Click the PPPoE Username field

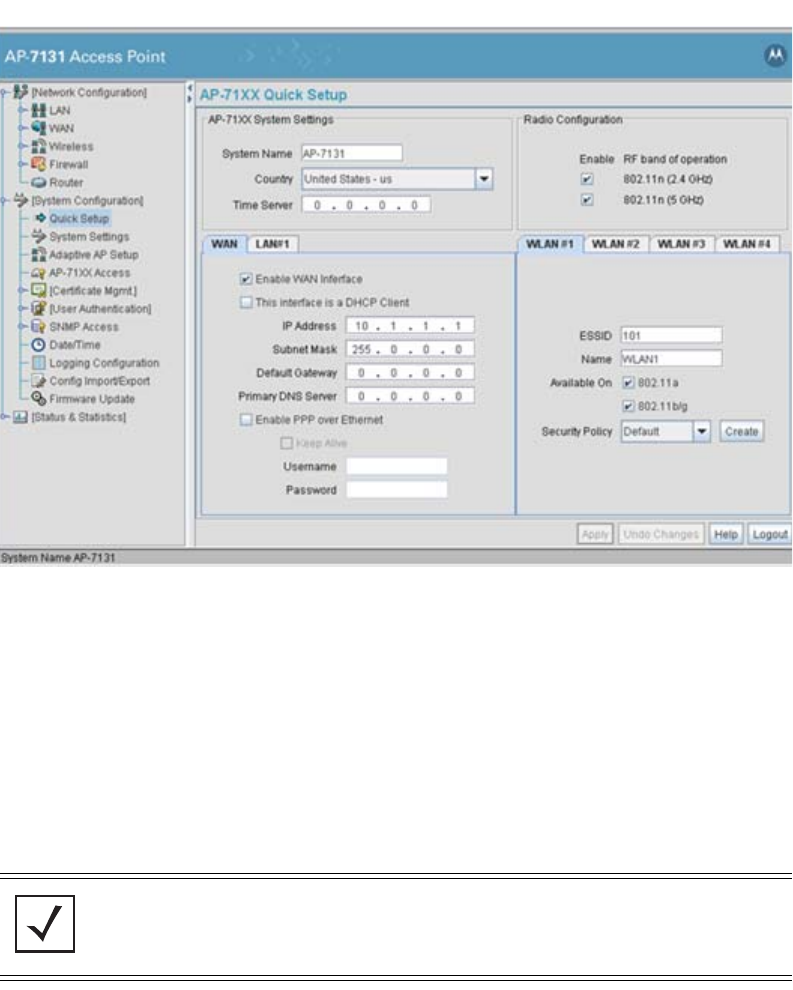click(397, 467)
